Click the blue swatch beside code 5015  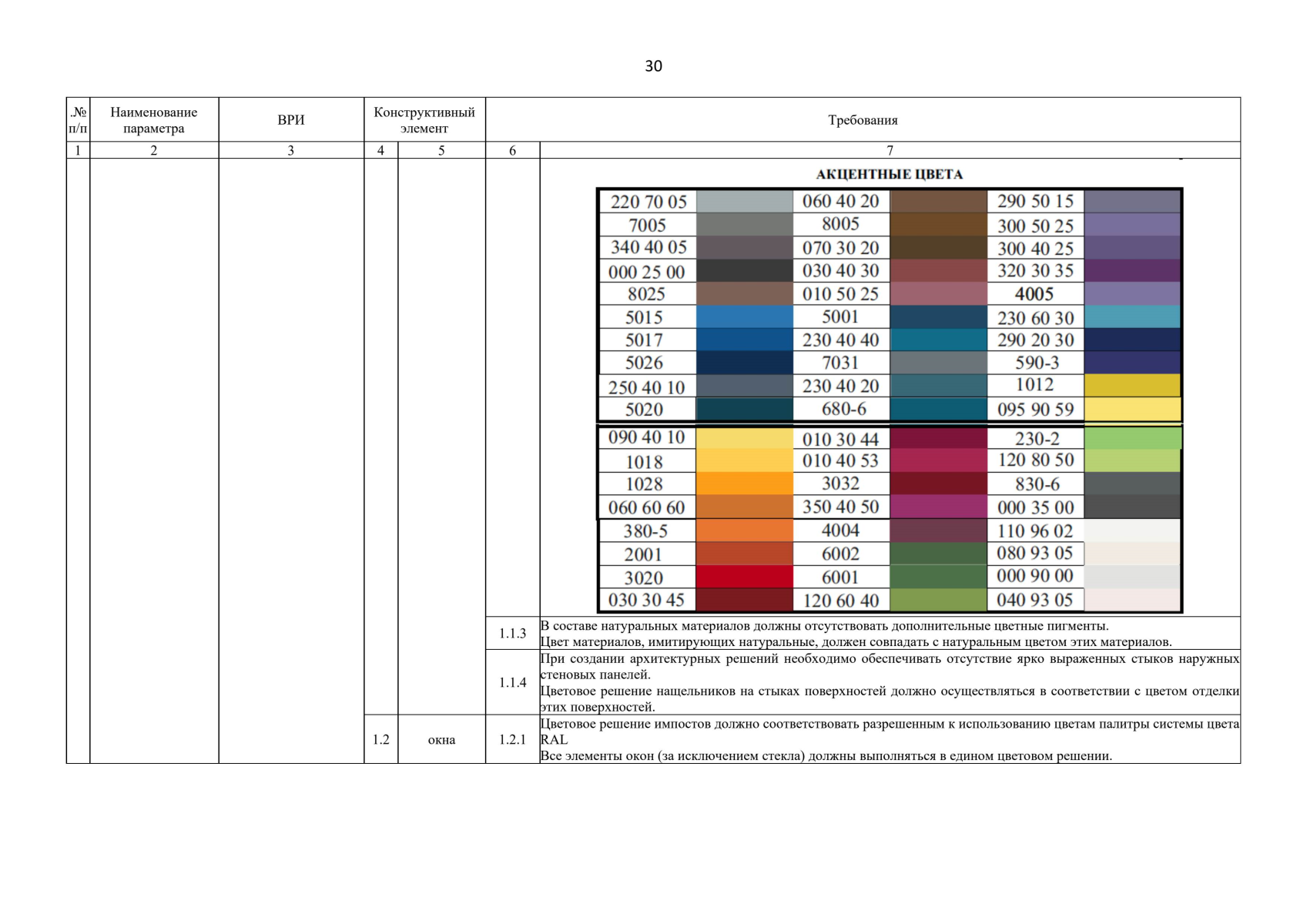click(x=744, y=317)
